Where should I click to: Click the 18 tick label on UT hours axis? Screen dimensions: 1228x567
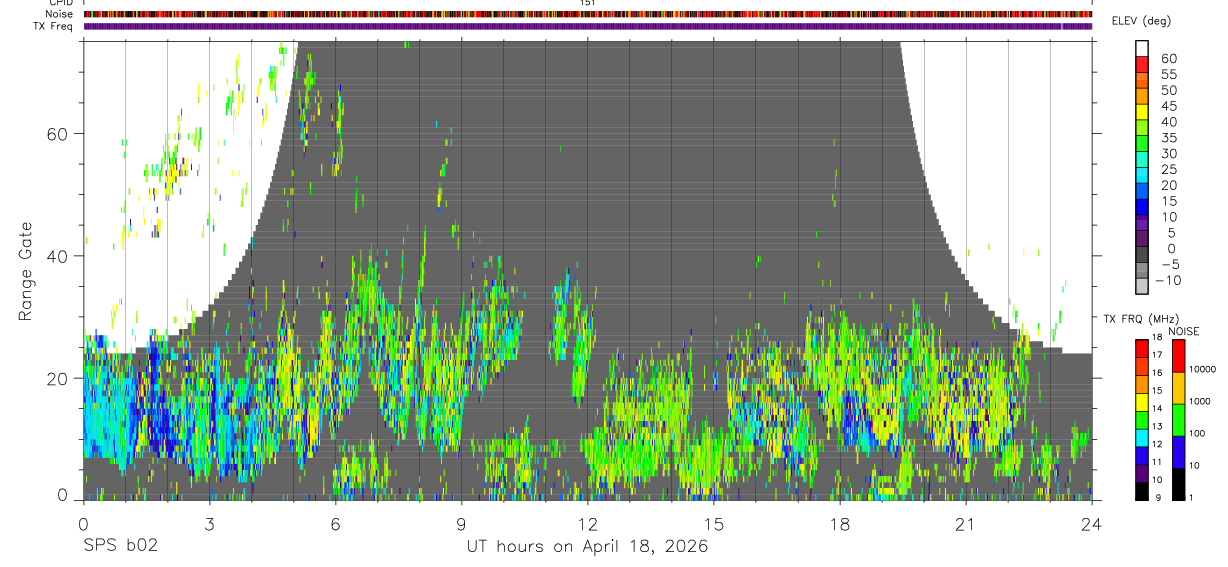[839, 523]
